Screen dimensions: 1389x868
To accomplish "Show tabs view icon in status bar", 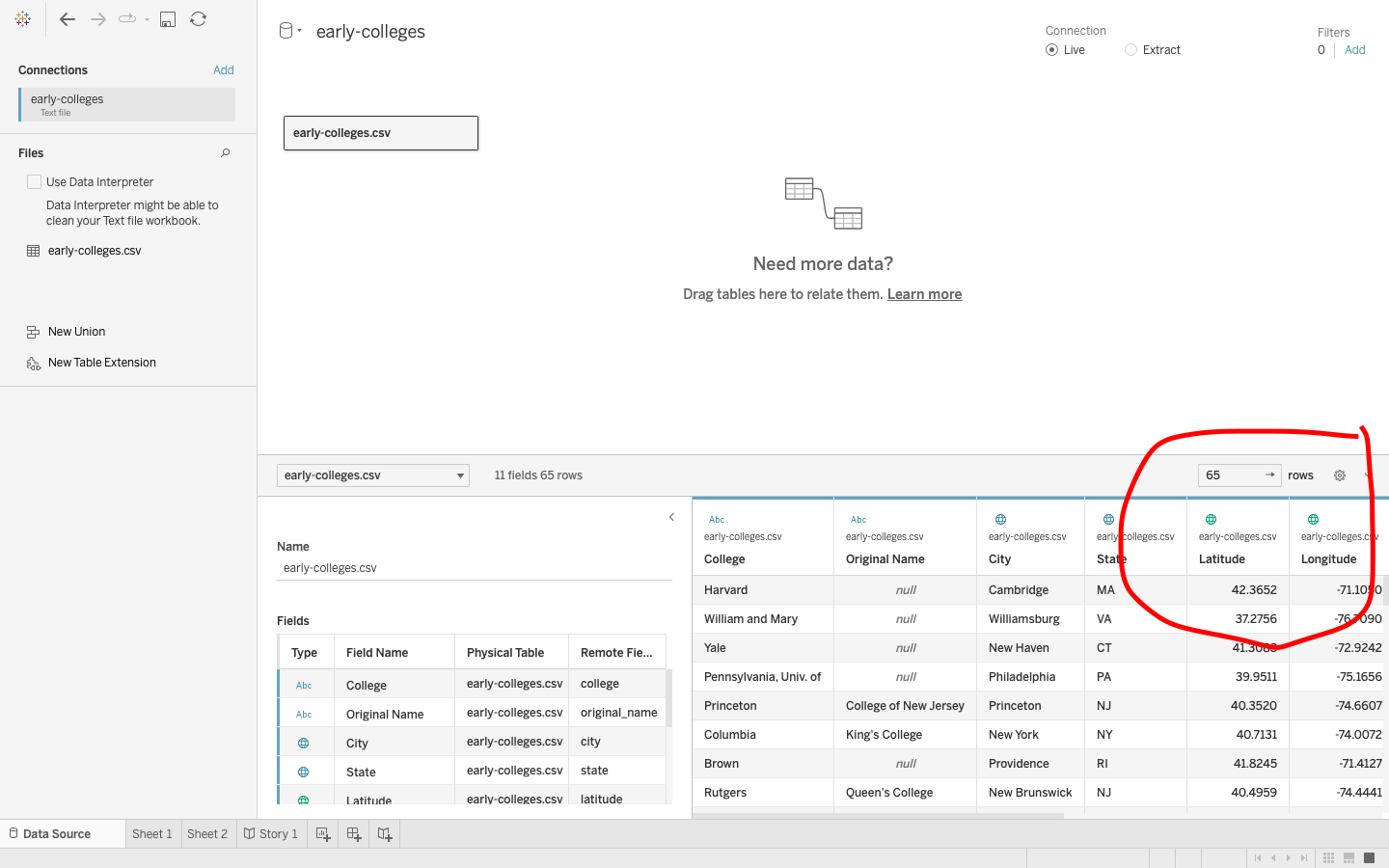I will 1369,857.
